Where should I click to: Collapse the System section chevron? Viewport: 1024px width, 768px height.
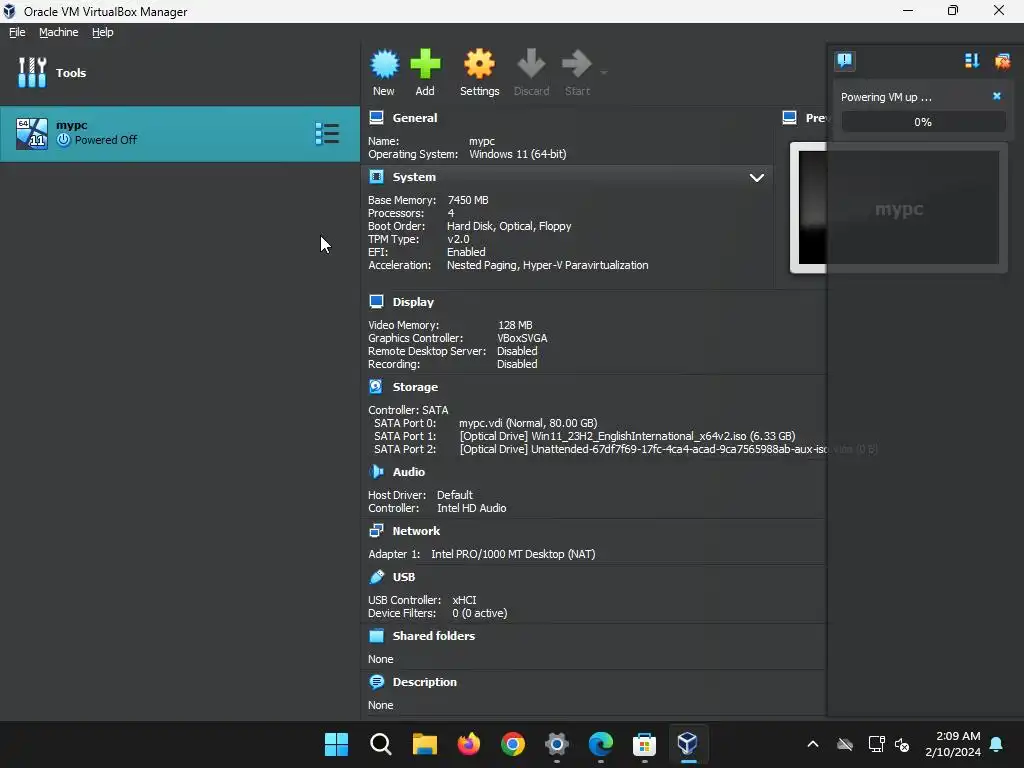coord(756,178)
